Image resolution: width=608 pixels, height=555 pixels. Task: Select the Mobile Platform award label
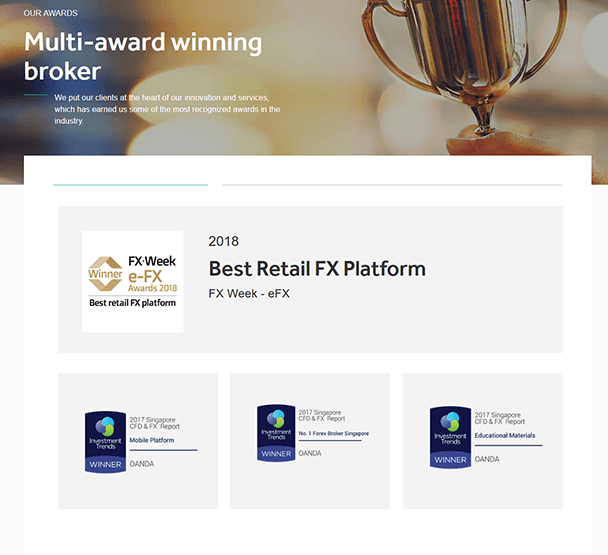(150, 440)
